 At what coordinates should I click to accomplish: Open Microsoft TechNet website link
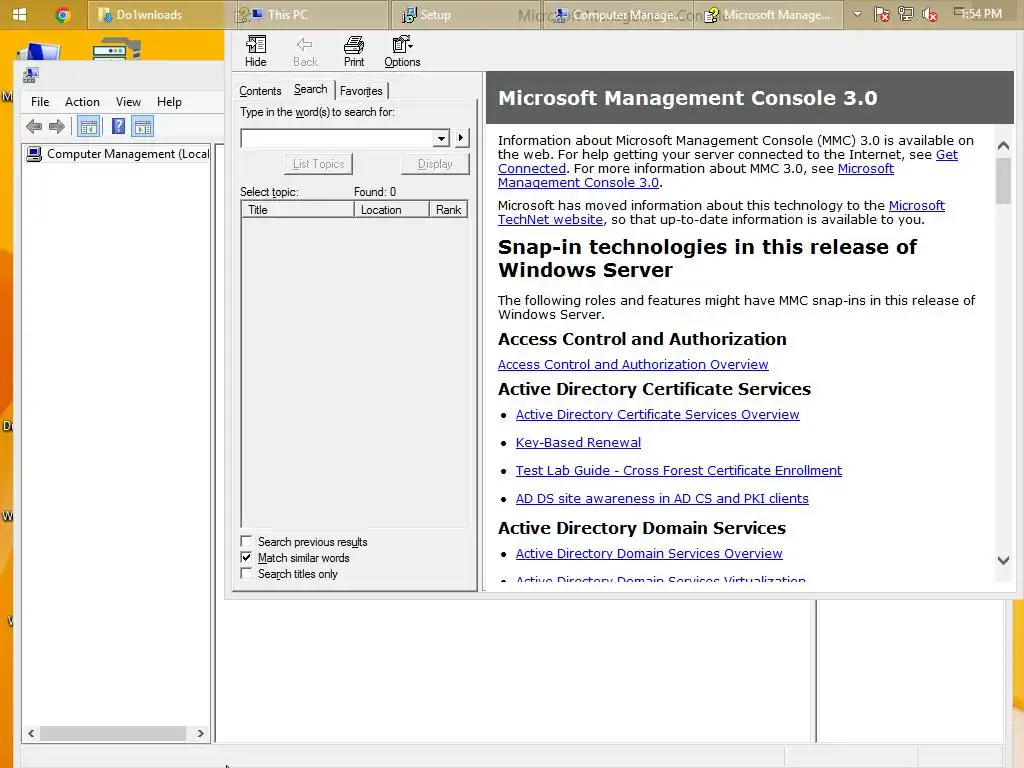coord(917,206)
